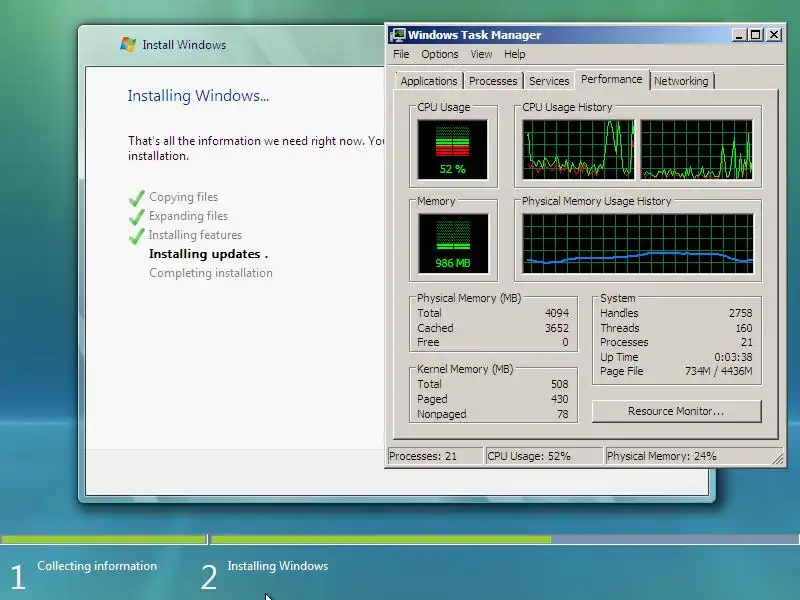Screen dimensions: 800x600
Task: Click the Installing features green checkmark
Action: 136,236
